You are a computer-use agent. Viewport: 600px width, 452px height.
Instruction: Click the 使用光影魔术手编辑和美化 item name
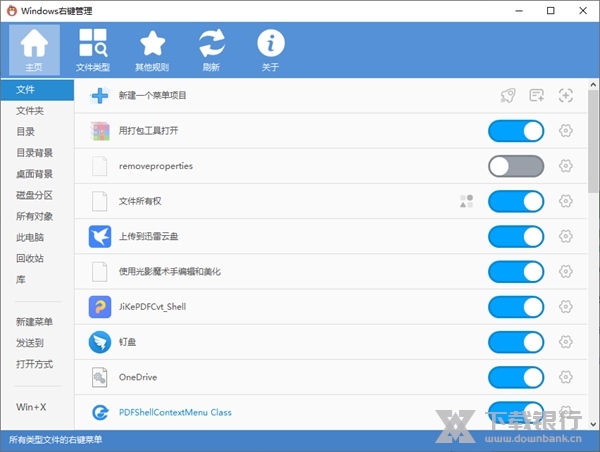pyautogui.click(x=170, y=272)
